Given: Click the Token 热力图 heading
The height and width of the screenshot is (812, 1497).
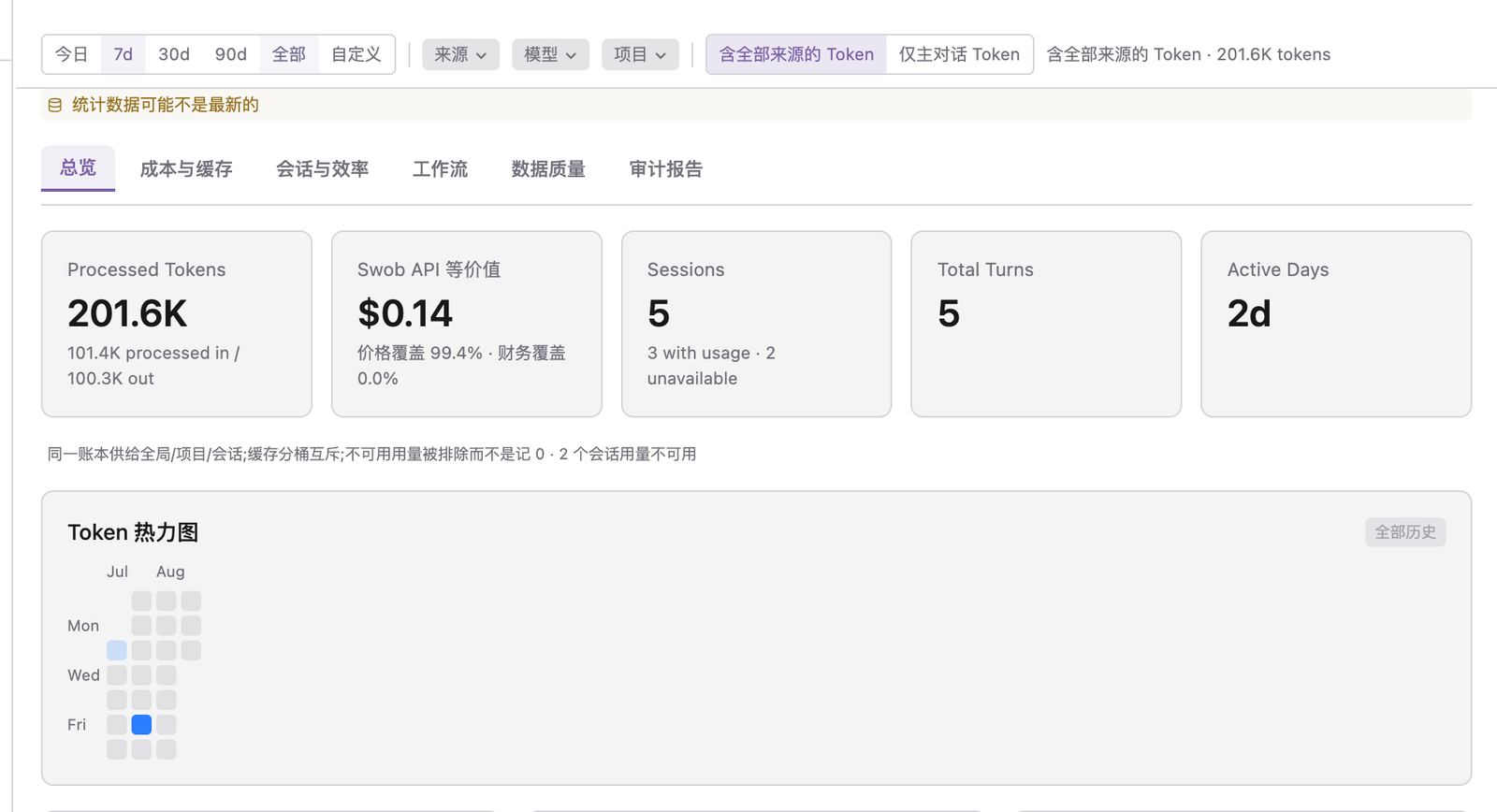Looking at the screenshot, I should click(133, 532).
